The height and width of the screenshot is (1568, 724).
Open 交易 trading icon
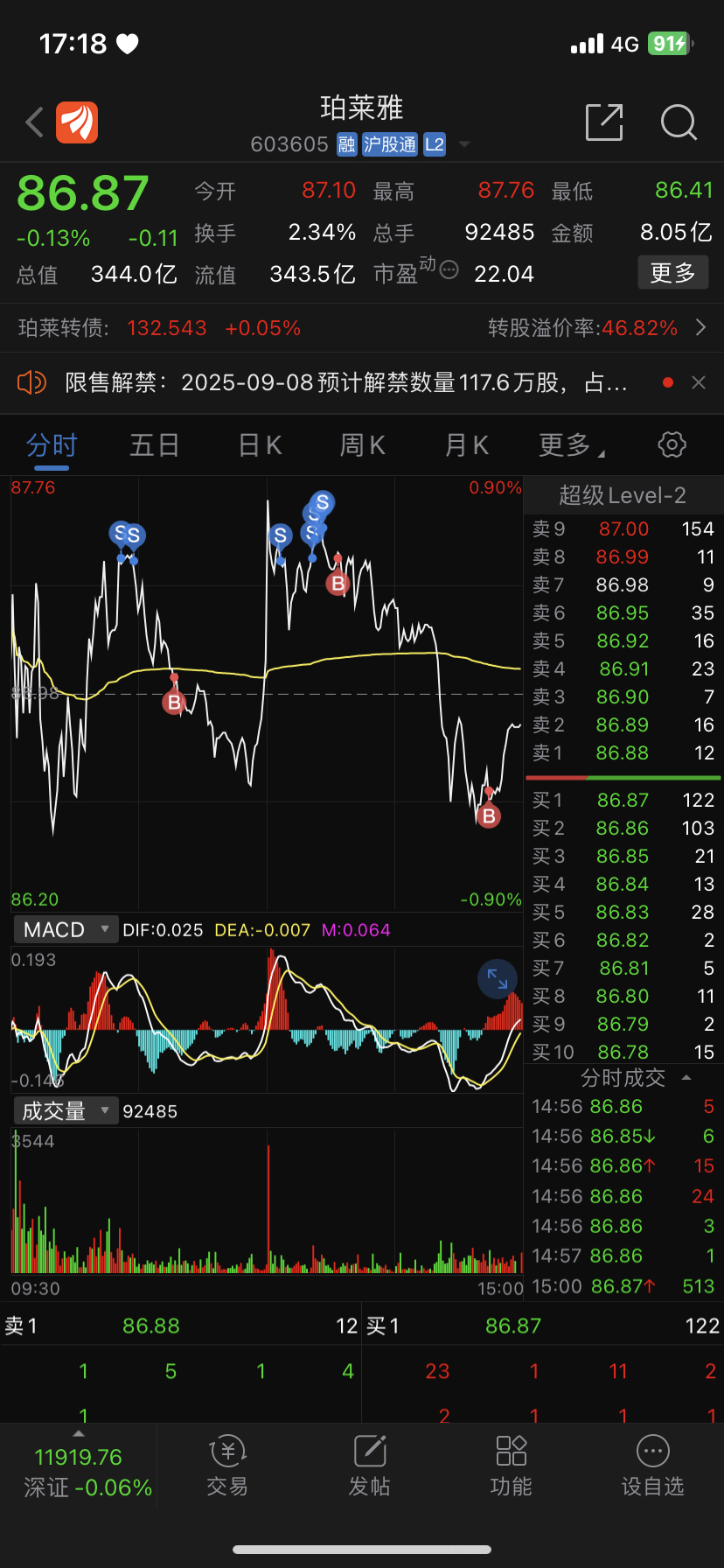tap(227, 1466)
